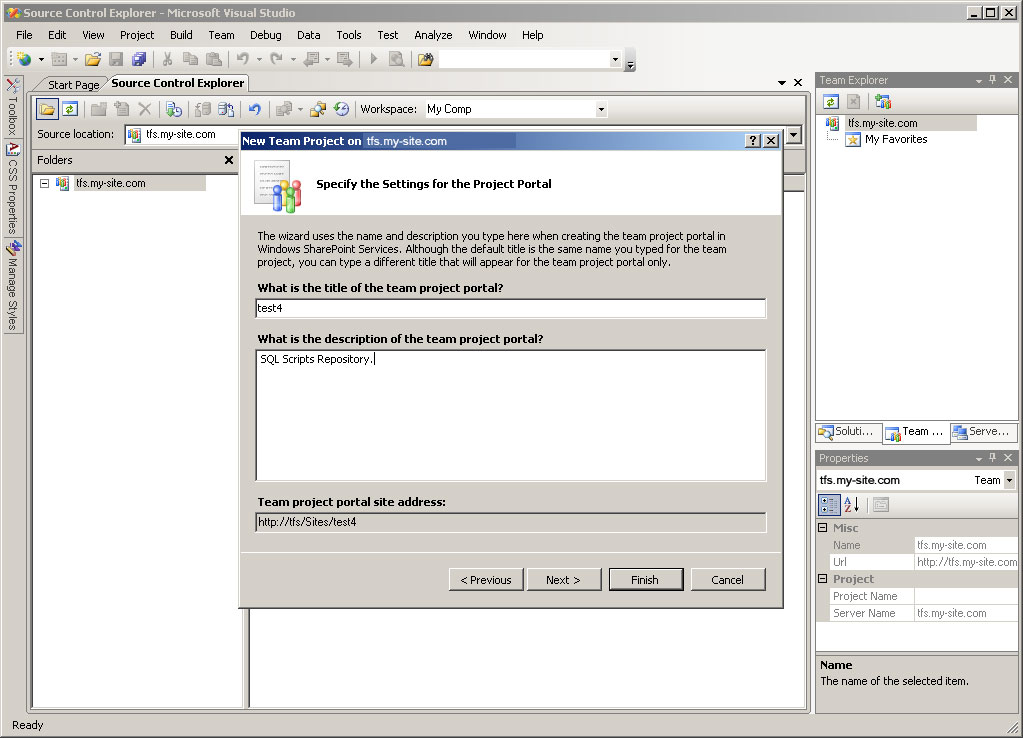Open the Manage Styles side tab

[x=12, y=286]
